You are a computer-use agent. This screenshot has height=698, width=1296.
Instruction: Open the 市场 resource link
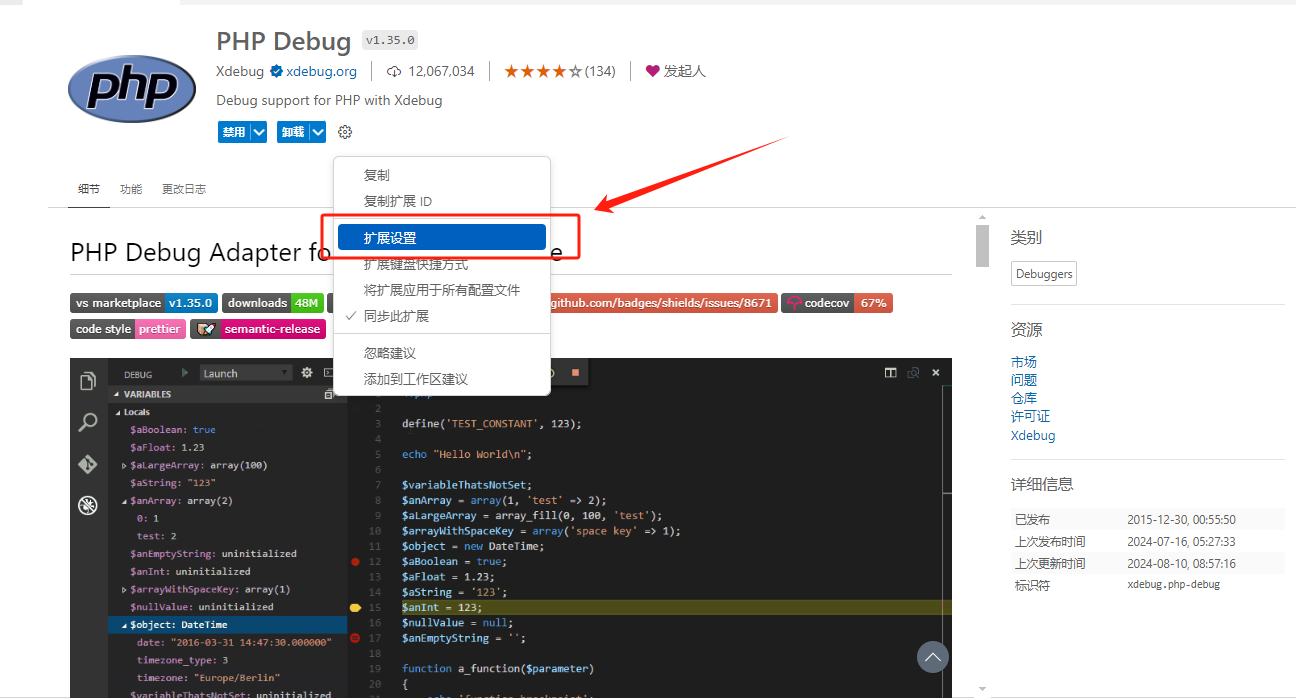[1024, 362]
